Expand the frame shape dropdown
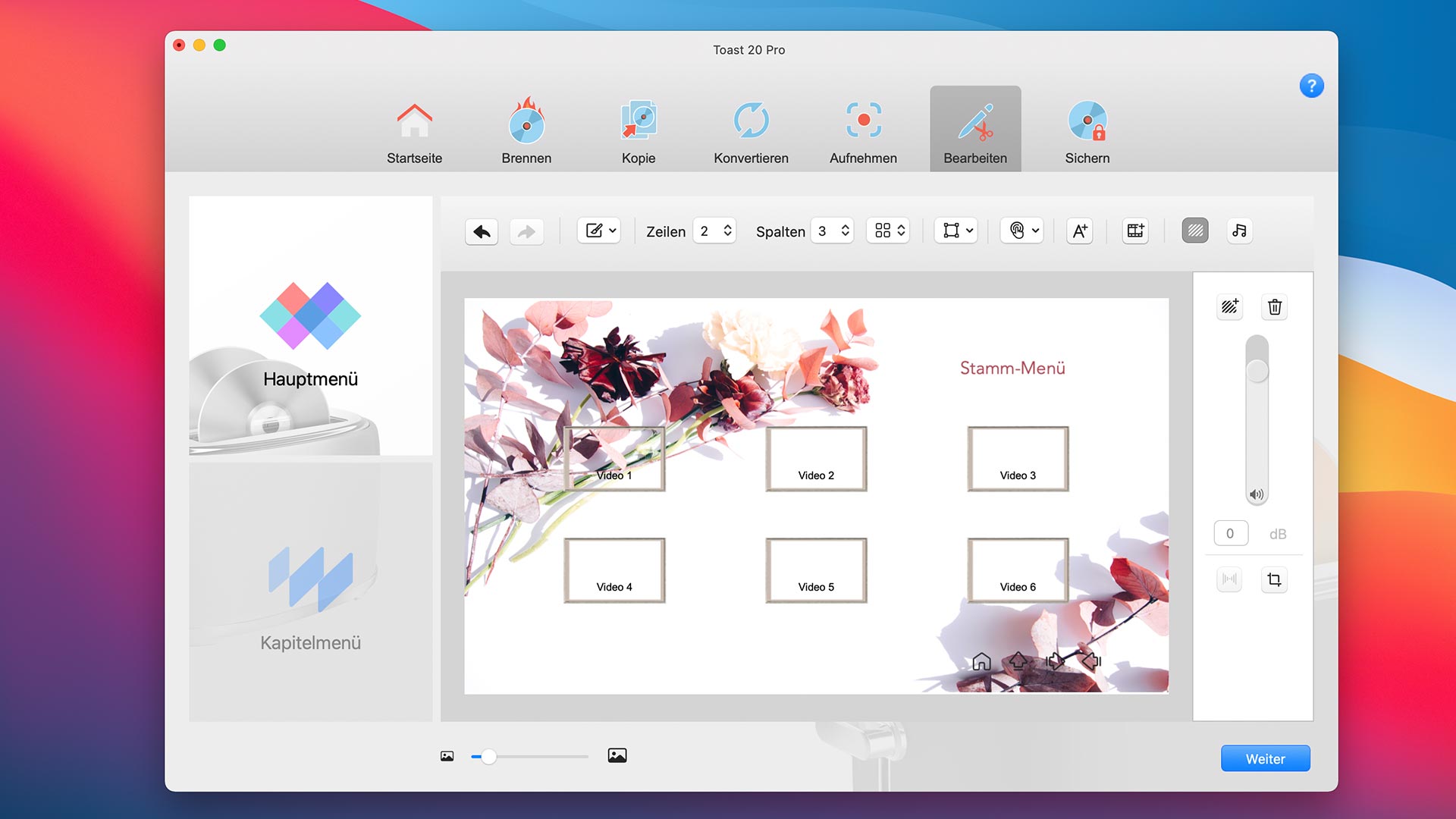The height and width of the screenshot is (819, 1456). [x=957, y=231]
